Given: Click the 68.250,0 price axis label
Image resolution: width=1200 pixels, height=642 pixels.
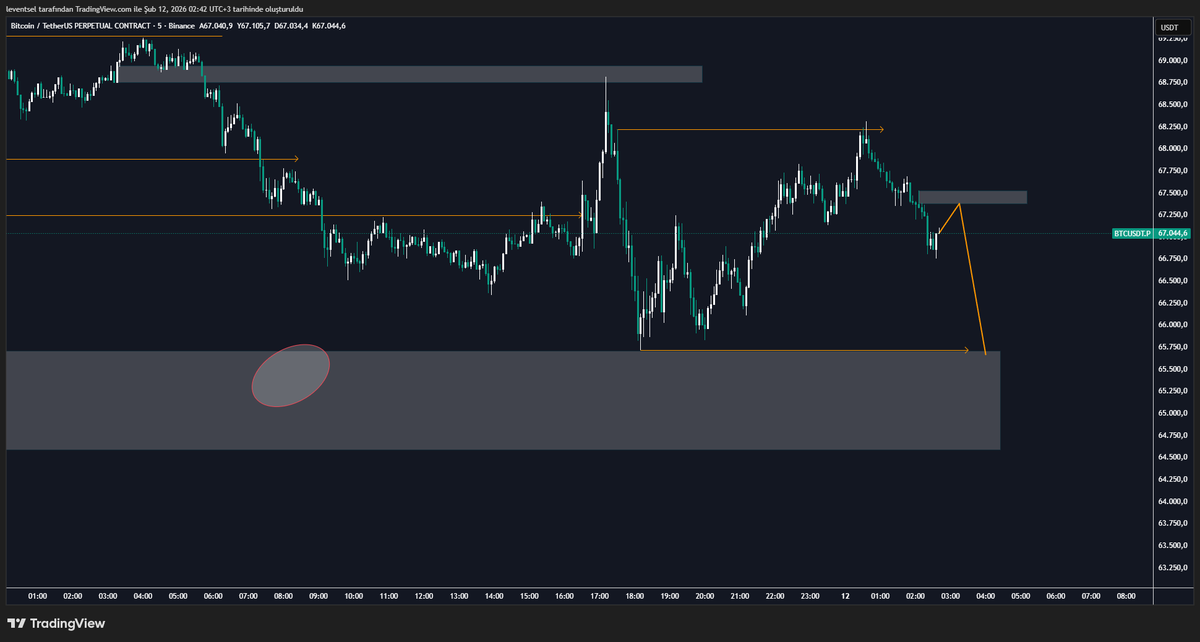Looking at the screenshot, I should click(1172, 127).
